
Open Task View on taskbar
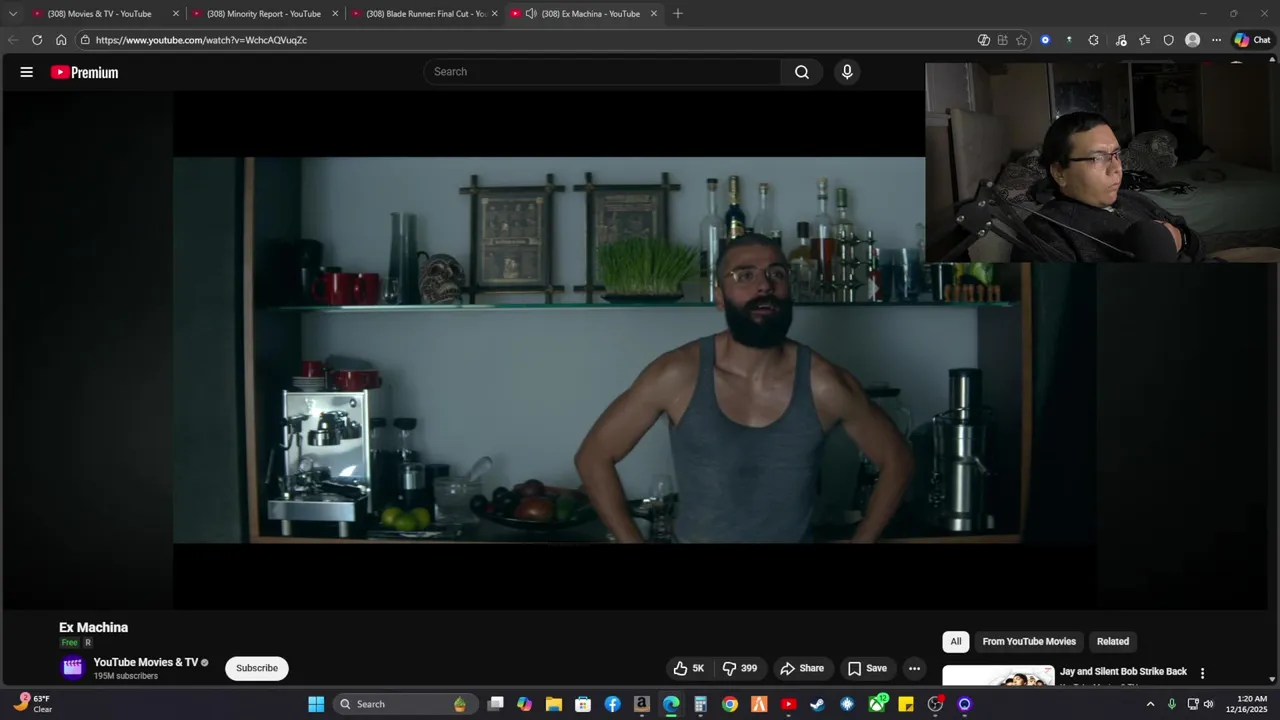pyautogui.click(x=495, y=704)
